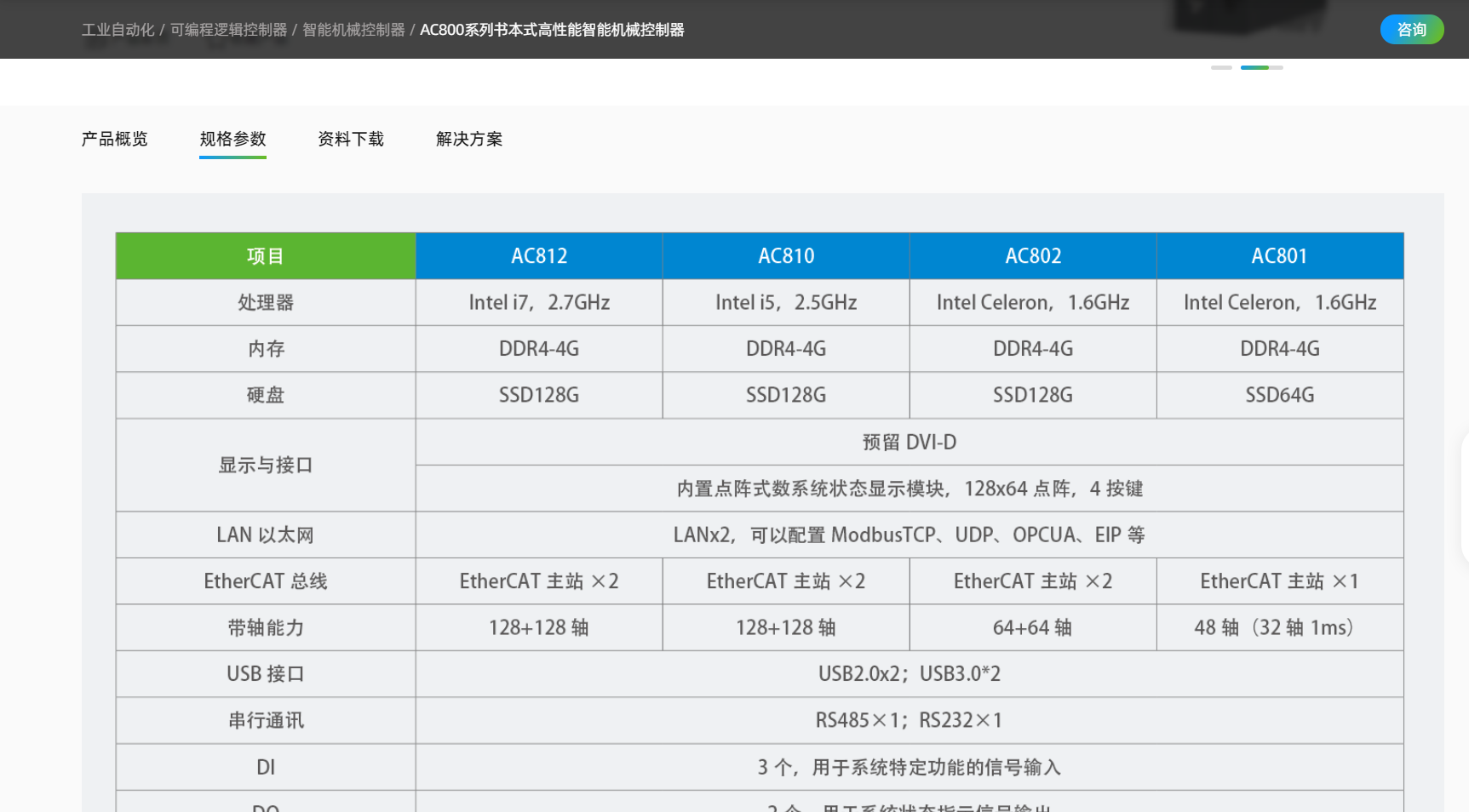The image size is (1469, 812).
Task: Select the gray inactive carousel indicator
Action: click(1221, 67)
